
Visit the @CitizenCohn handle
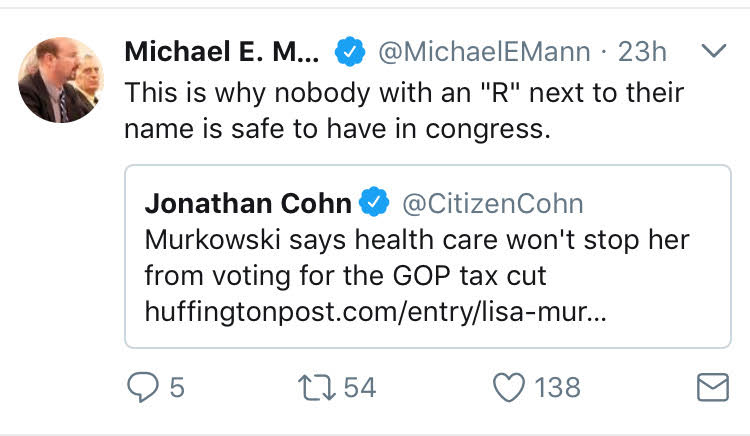tap(493, 204)
